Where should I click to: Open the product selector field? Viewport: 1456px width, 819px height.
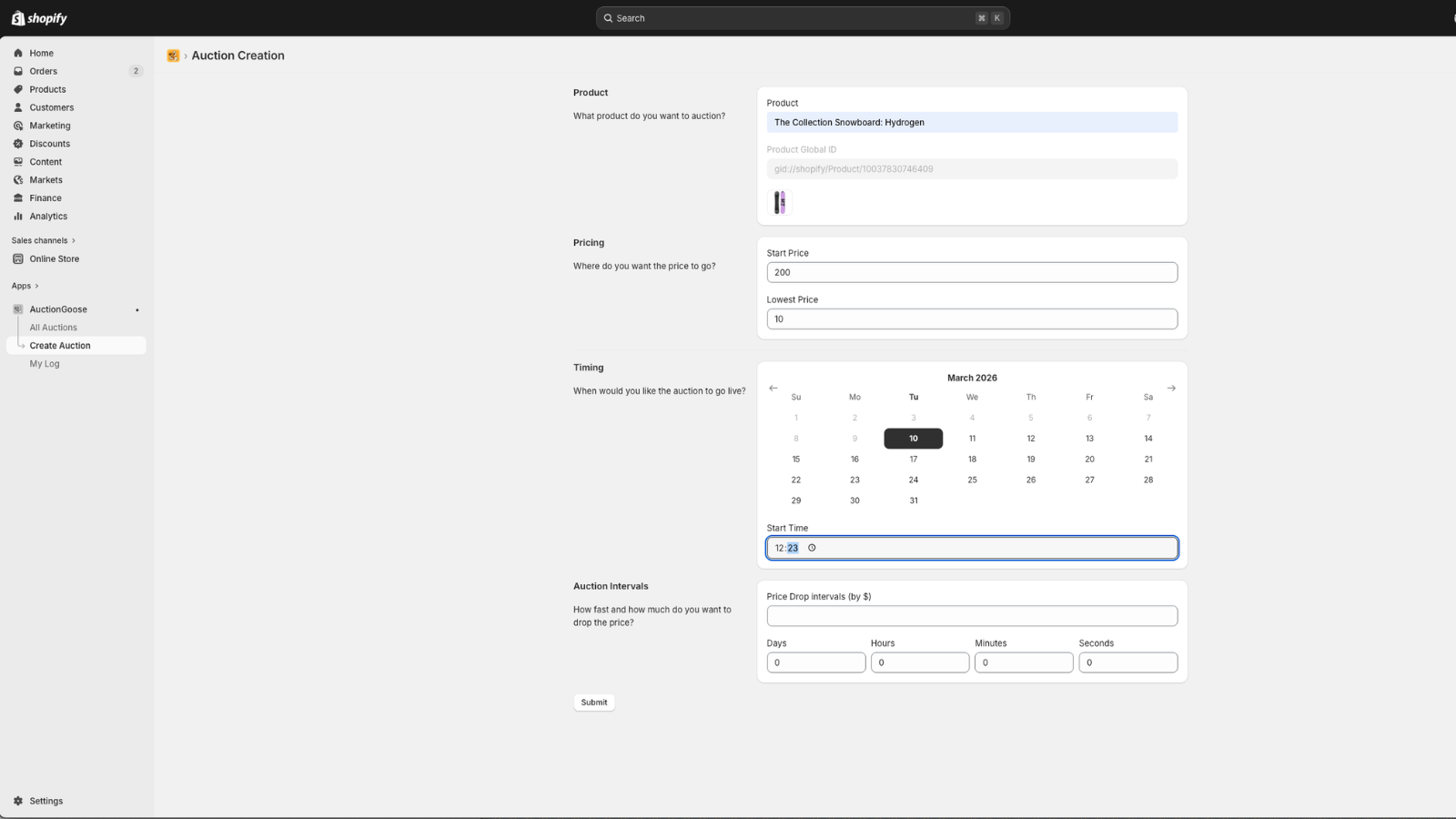pos(972,122)
